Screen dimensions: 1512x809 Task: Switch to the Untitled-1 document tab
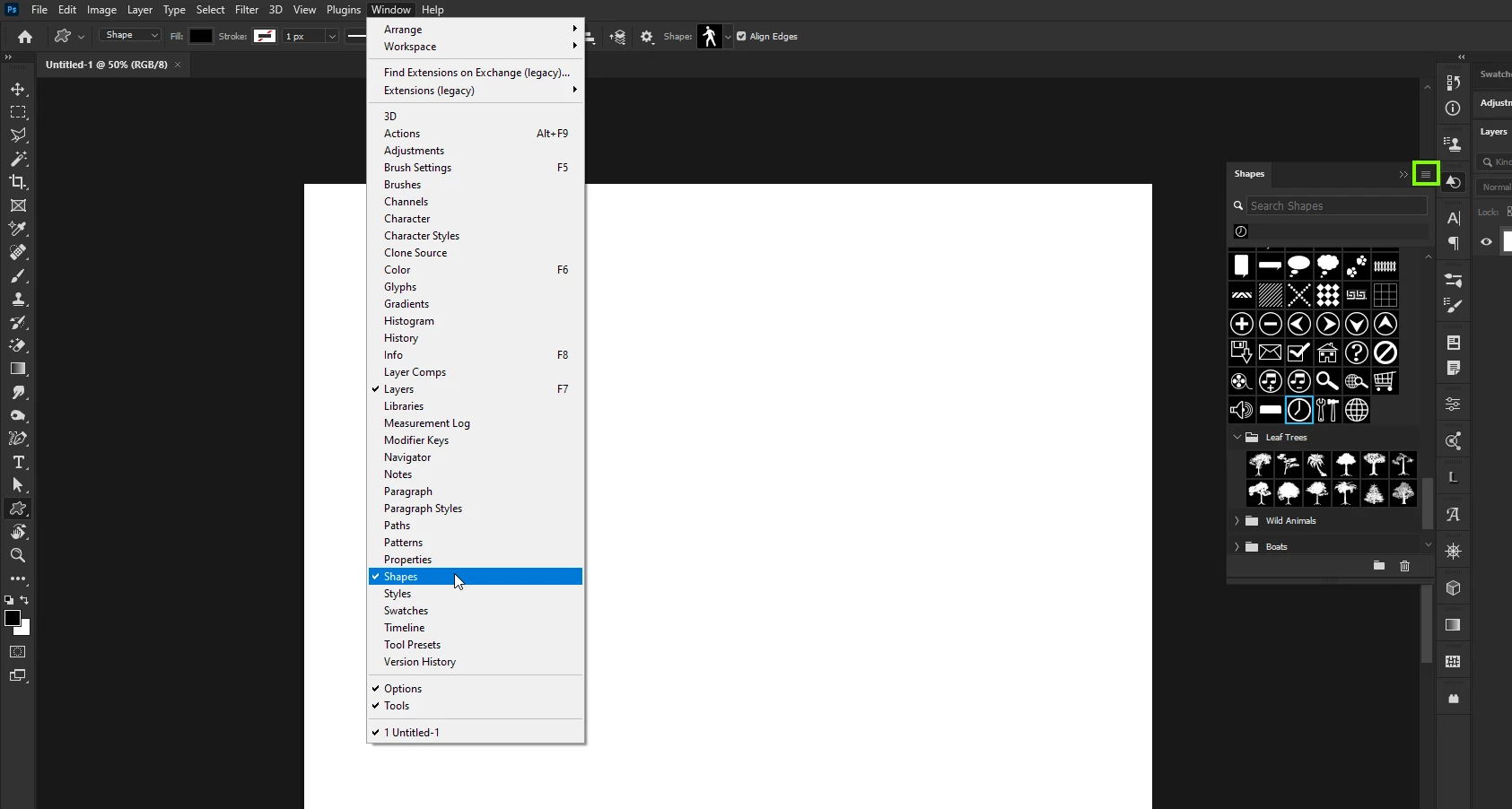click(x=107, y=65)
